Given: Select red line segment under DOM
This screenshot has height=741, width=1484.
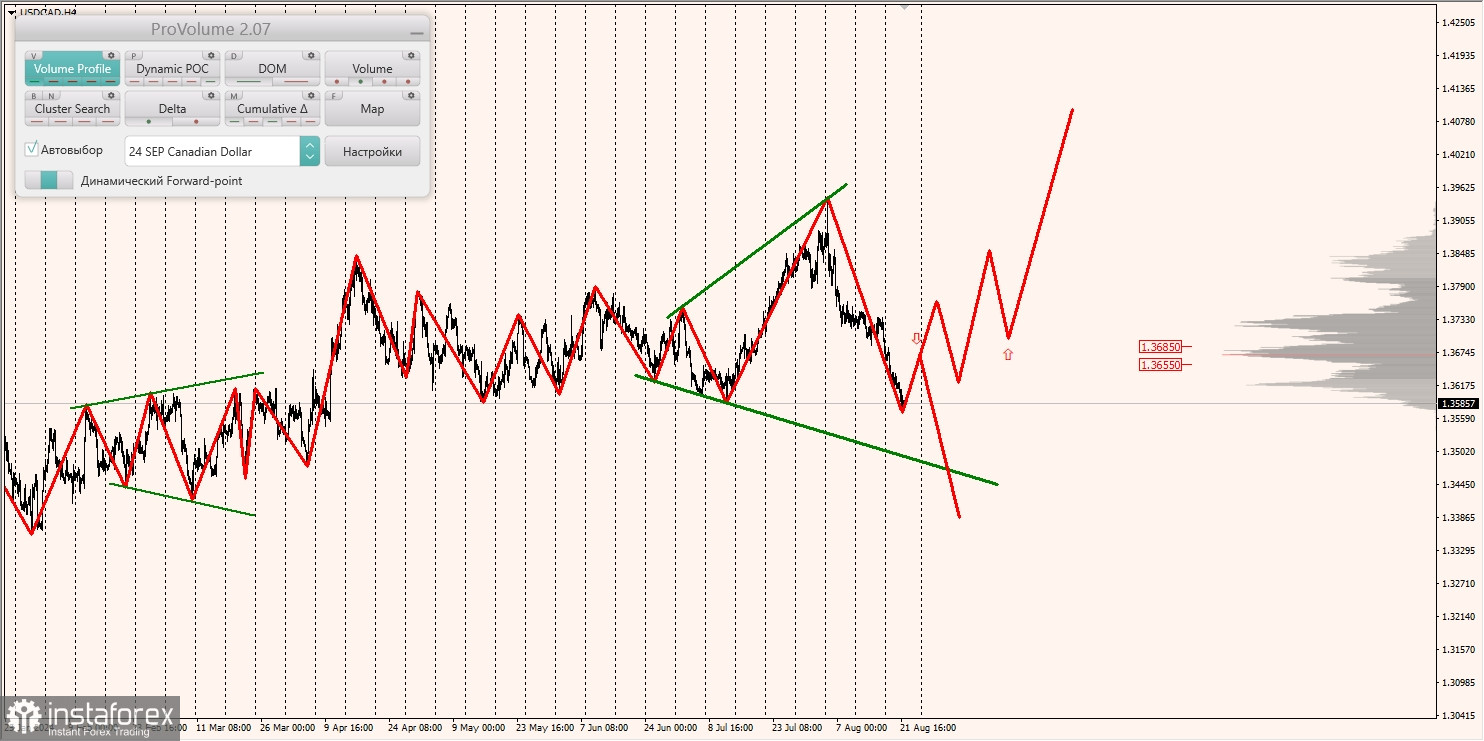Looking at the screenshot, I should coord(296,82).
